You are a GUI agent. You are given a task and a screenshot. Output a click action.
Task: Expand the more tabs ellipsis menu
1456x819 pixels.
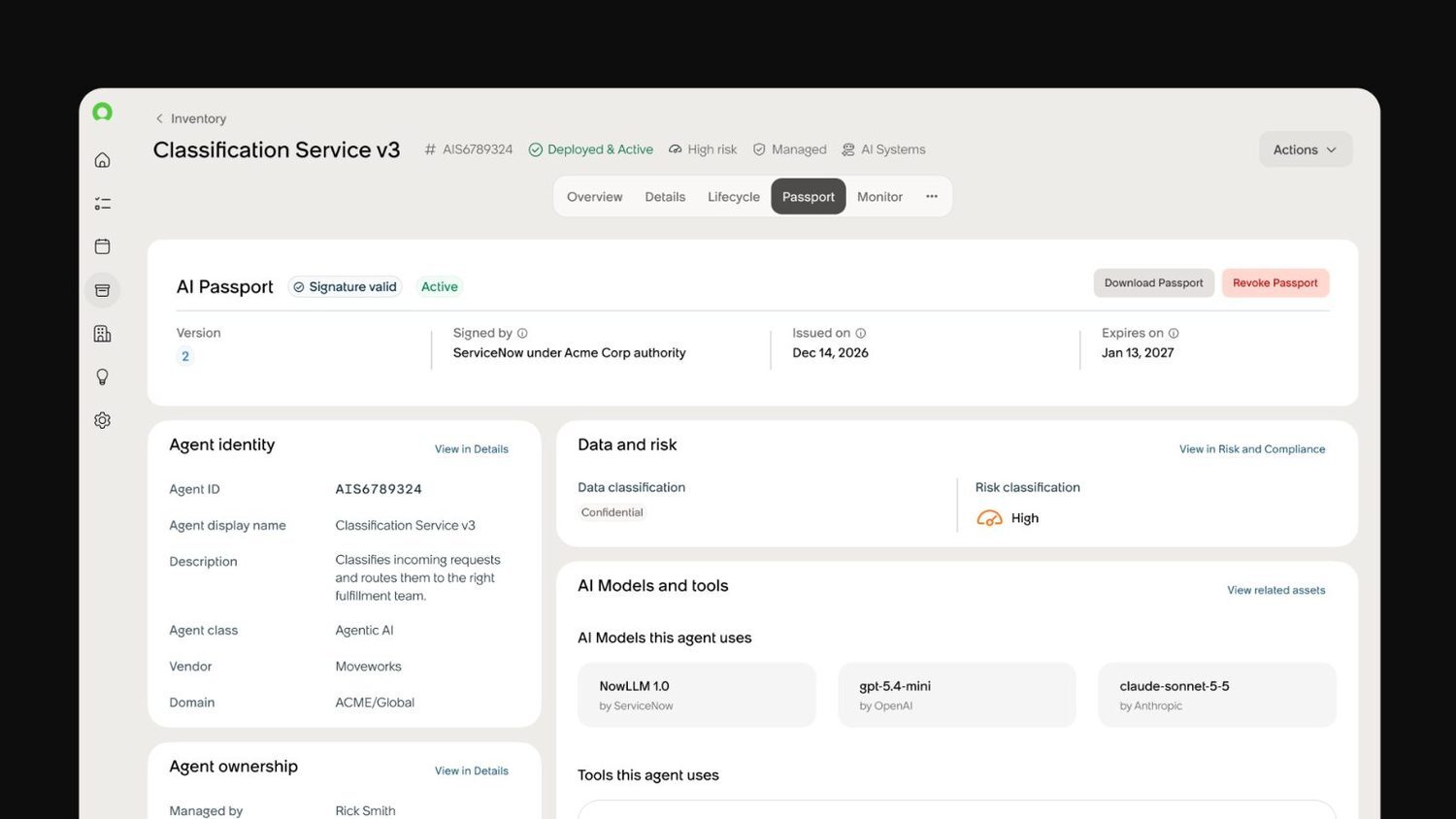point(932,196)
